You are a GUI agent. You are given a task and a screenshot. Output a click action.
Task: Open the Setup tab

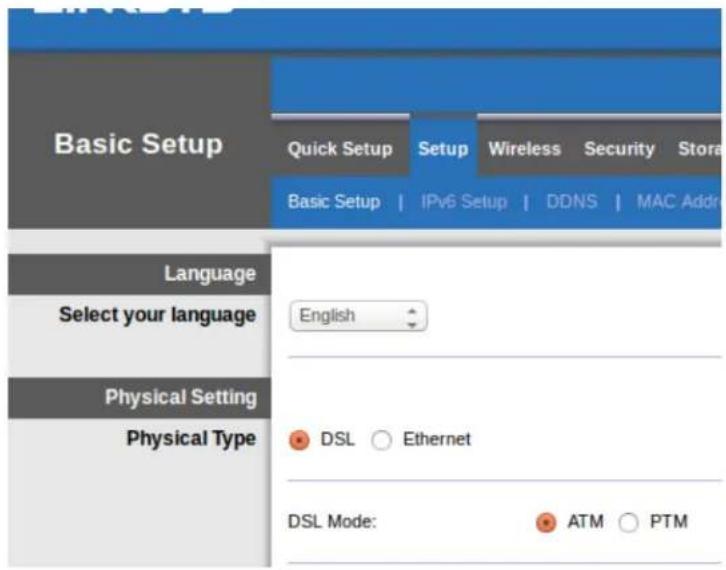click(x=443, y=149)
